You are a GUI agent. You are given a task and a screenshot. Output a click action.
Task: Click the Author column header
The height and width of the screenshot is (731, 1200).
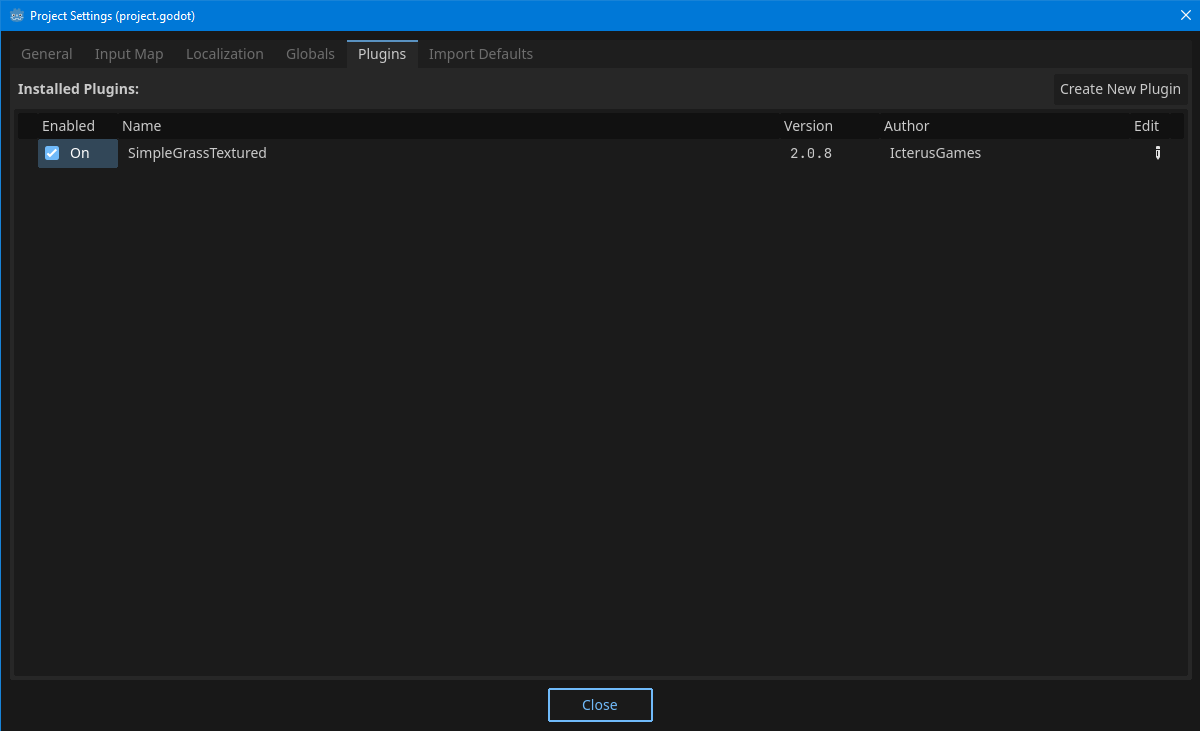click(906, 126)
